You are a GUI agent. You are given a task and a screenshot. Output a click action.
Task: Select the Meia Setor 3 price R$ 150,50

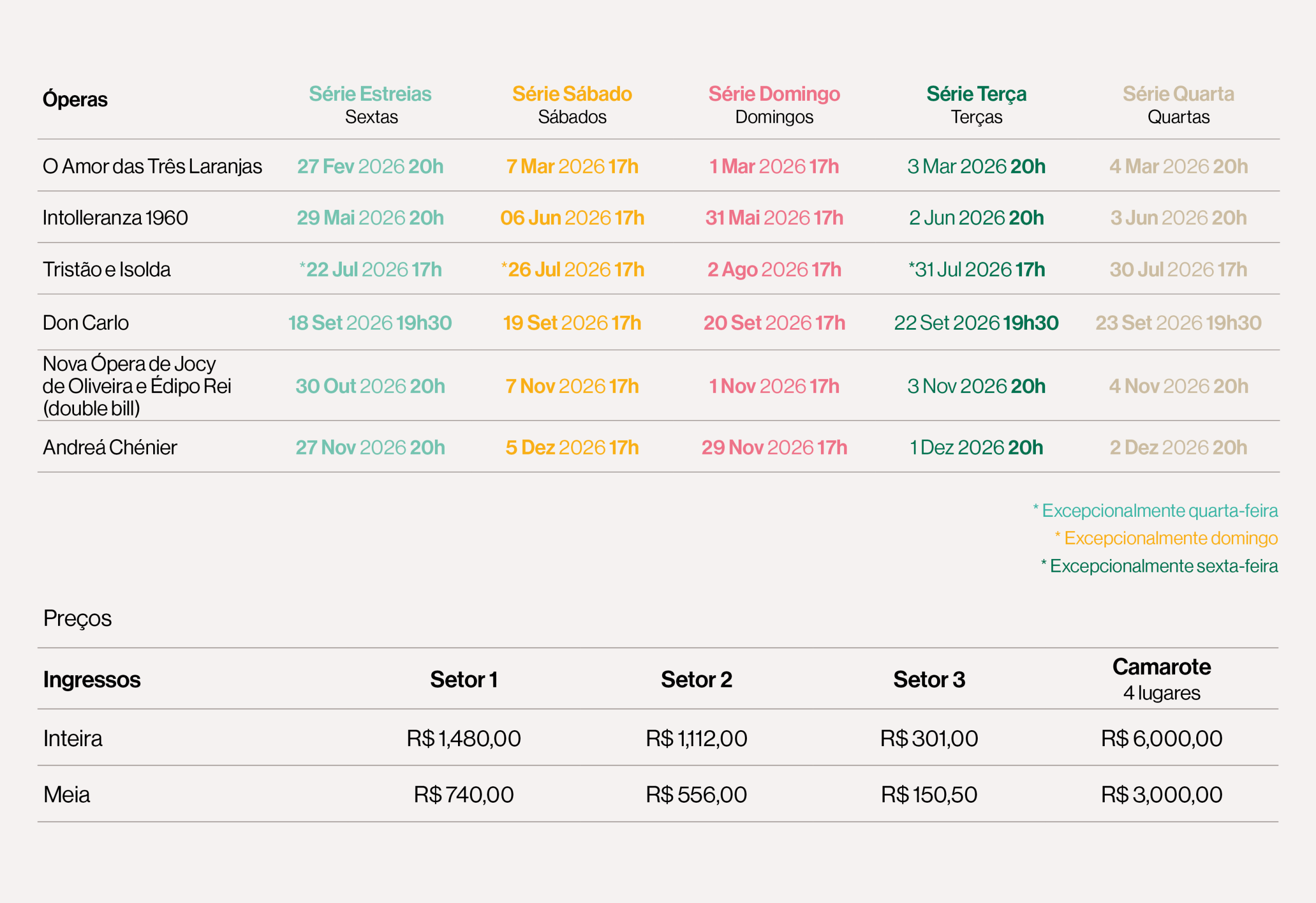coord(929,795)
